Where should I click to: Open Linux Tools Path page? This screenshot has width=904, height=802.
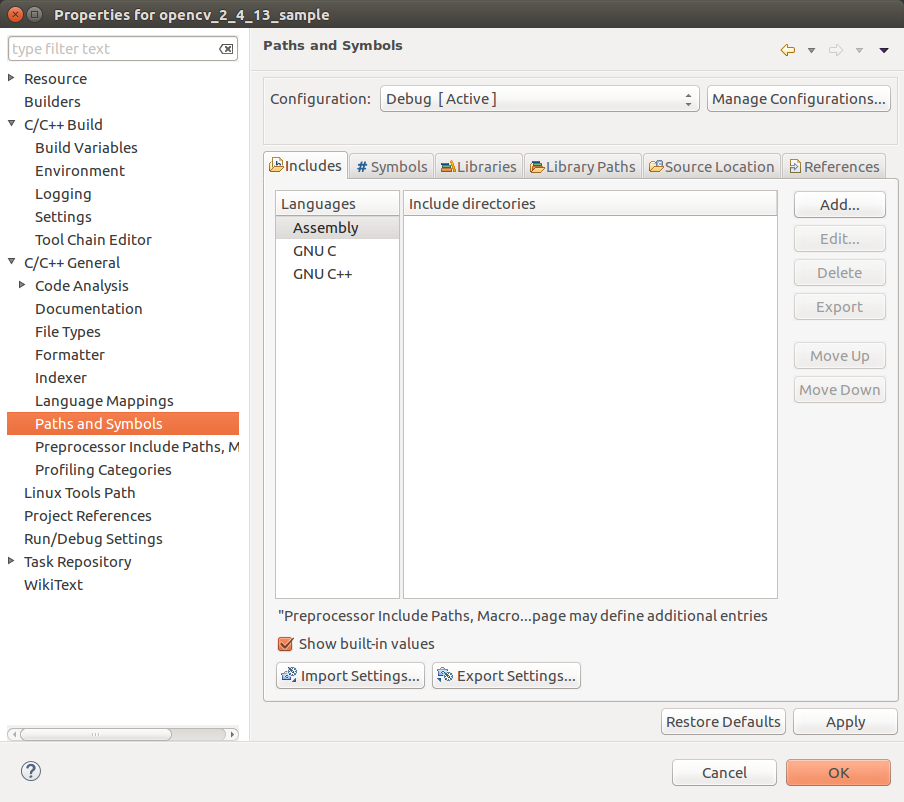(x=80, y=493)
